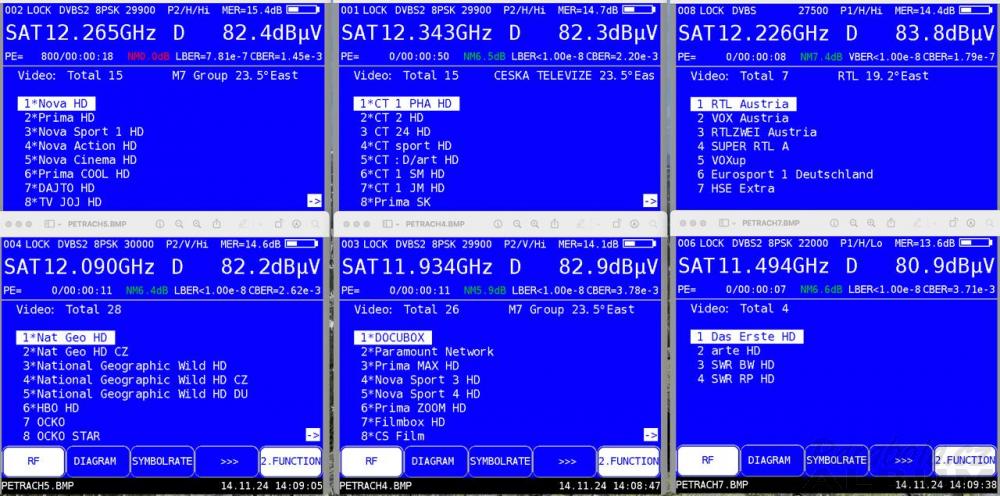
Task: Open the info inspector in PETRACH7.BMP window
Action: point(834,223)
